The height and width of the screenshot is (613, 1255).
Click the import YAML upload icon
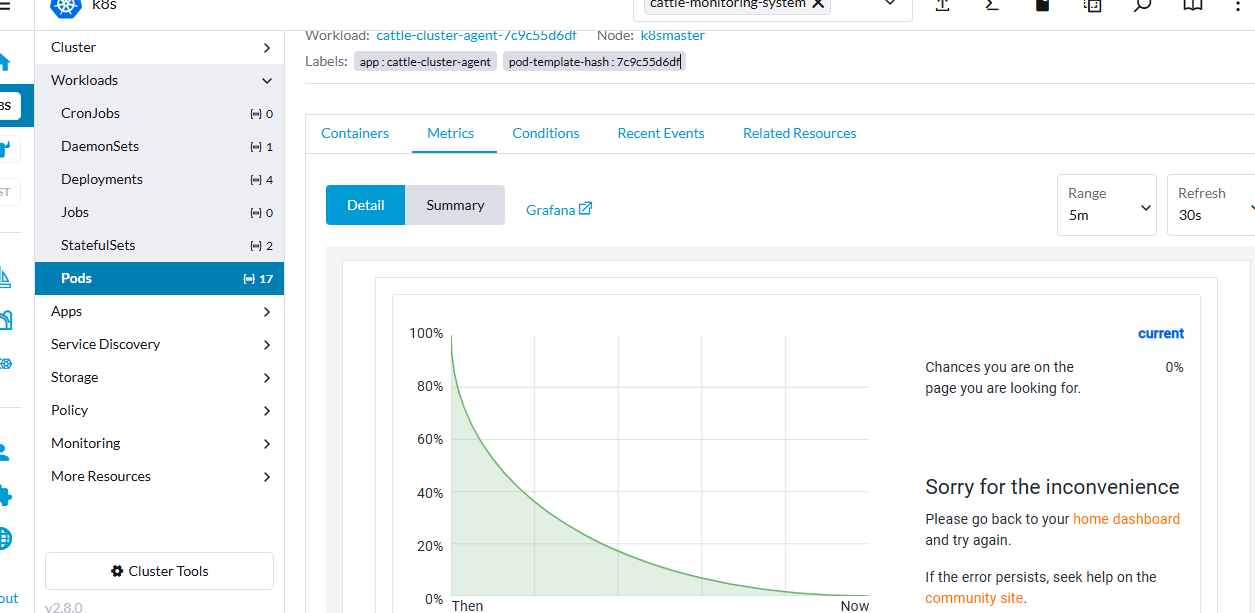coord(942,5)
